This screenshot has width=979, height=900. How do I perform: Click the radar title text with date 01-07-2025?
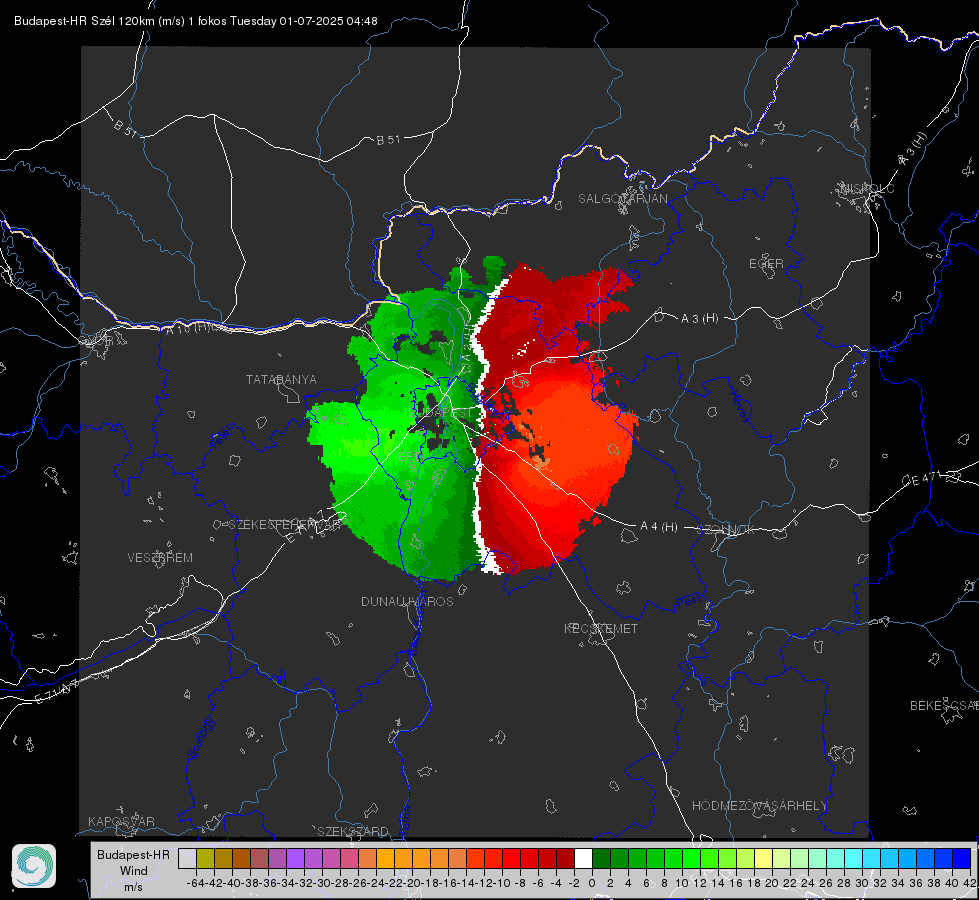tap(195, 21)
